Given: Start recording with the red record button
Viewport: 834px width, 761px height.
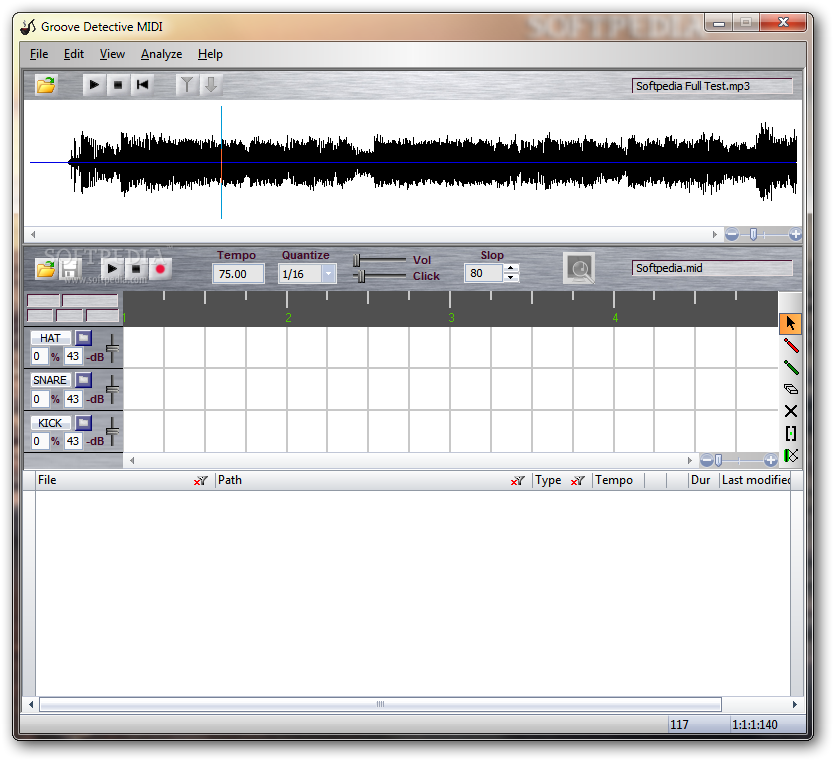Looking at the screenshot, I should pos(160,269).
